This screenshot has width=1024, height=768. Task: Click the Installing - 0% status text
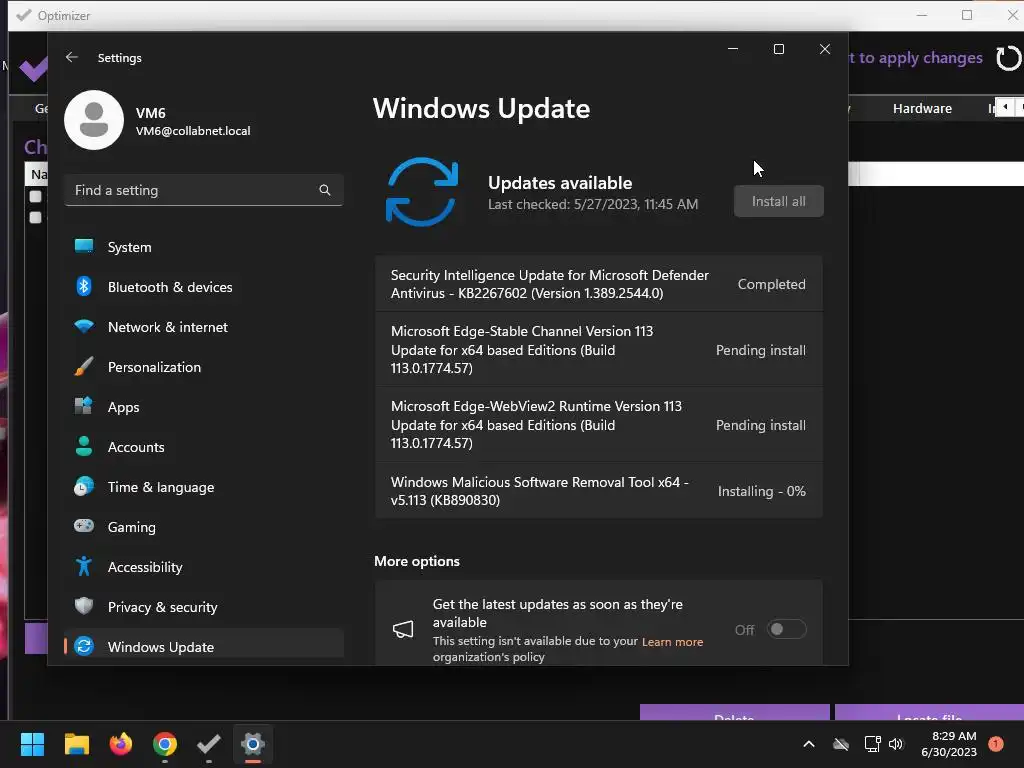click(761, 491)
